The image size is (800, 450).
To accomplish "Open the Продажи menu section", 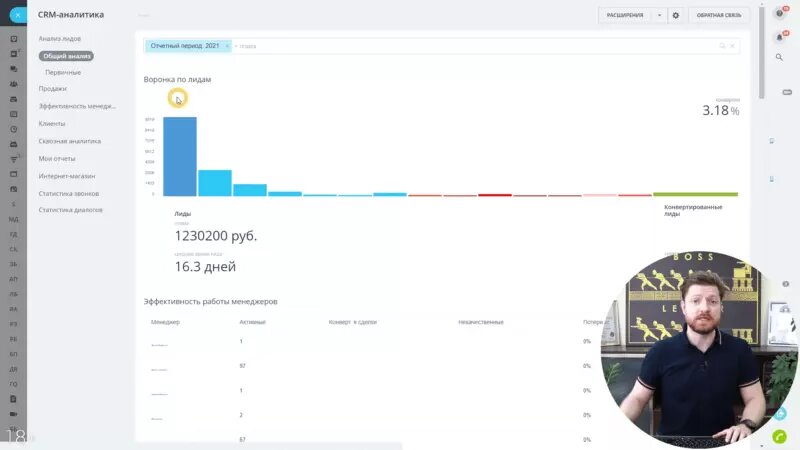I will [53, 89].
